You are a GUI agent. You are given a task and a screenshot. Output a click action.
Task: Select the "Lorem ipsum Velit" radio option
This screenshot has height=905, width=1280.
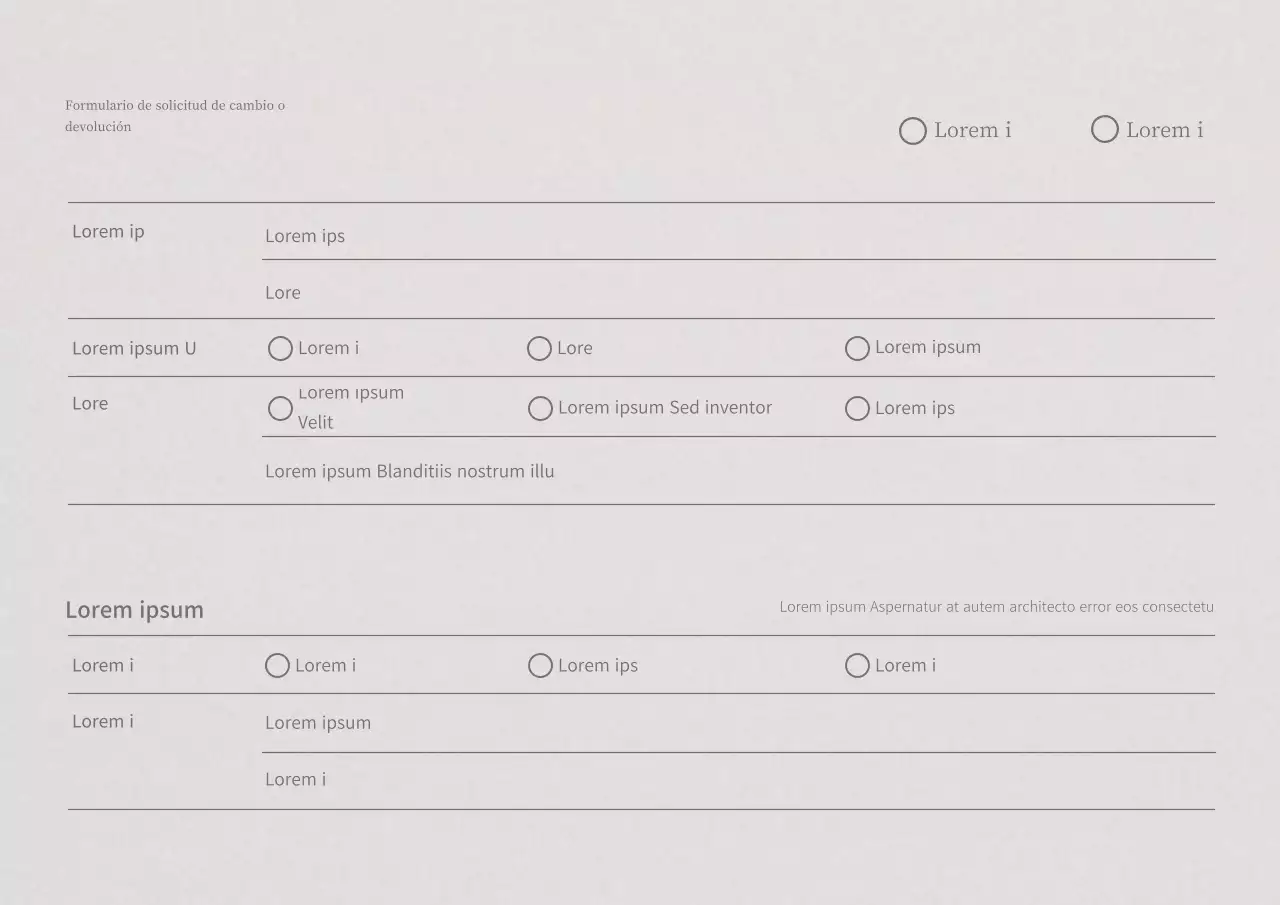pyautogui.click(x=281, y=408)
